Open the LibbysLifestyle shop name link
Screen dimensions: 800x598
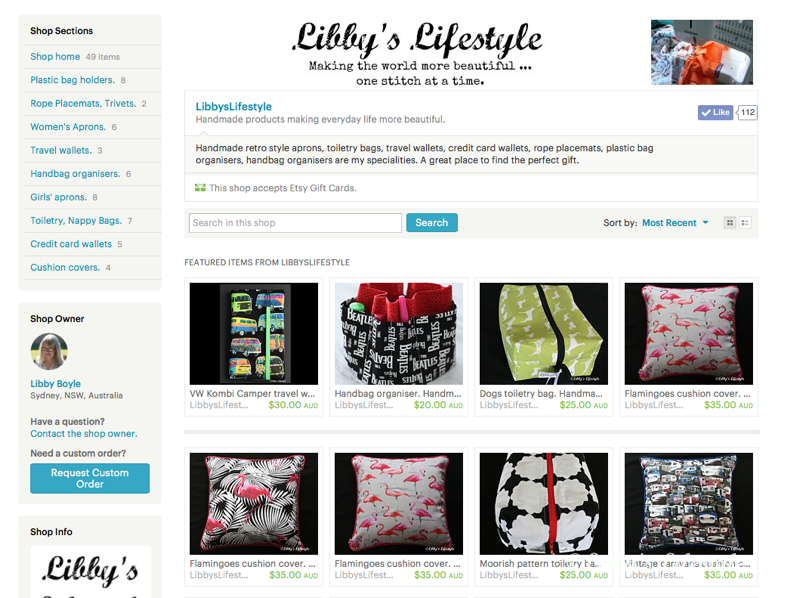(x=234, y=107)
